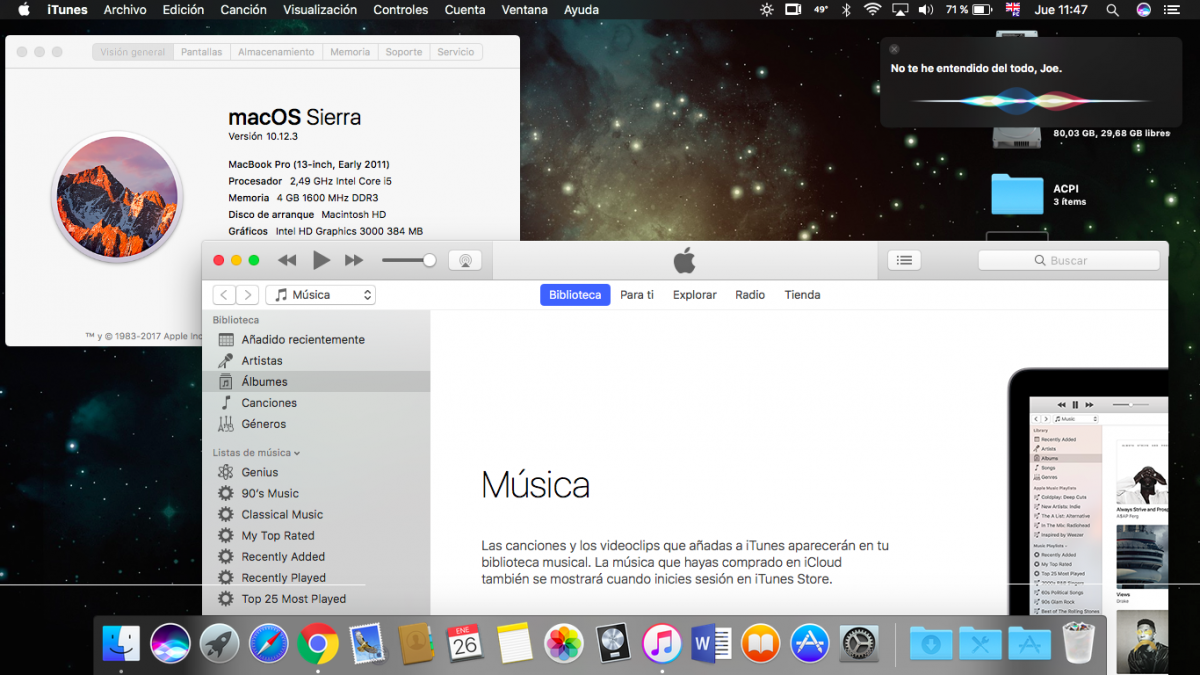The width and height of the screenshot is (1200, 675).
Task: Click the AirPlay button in iTunes
Action: [x=464, y=260]
